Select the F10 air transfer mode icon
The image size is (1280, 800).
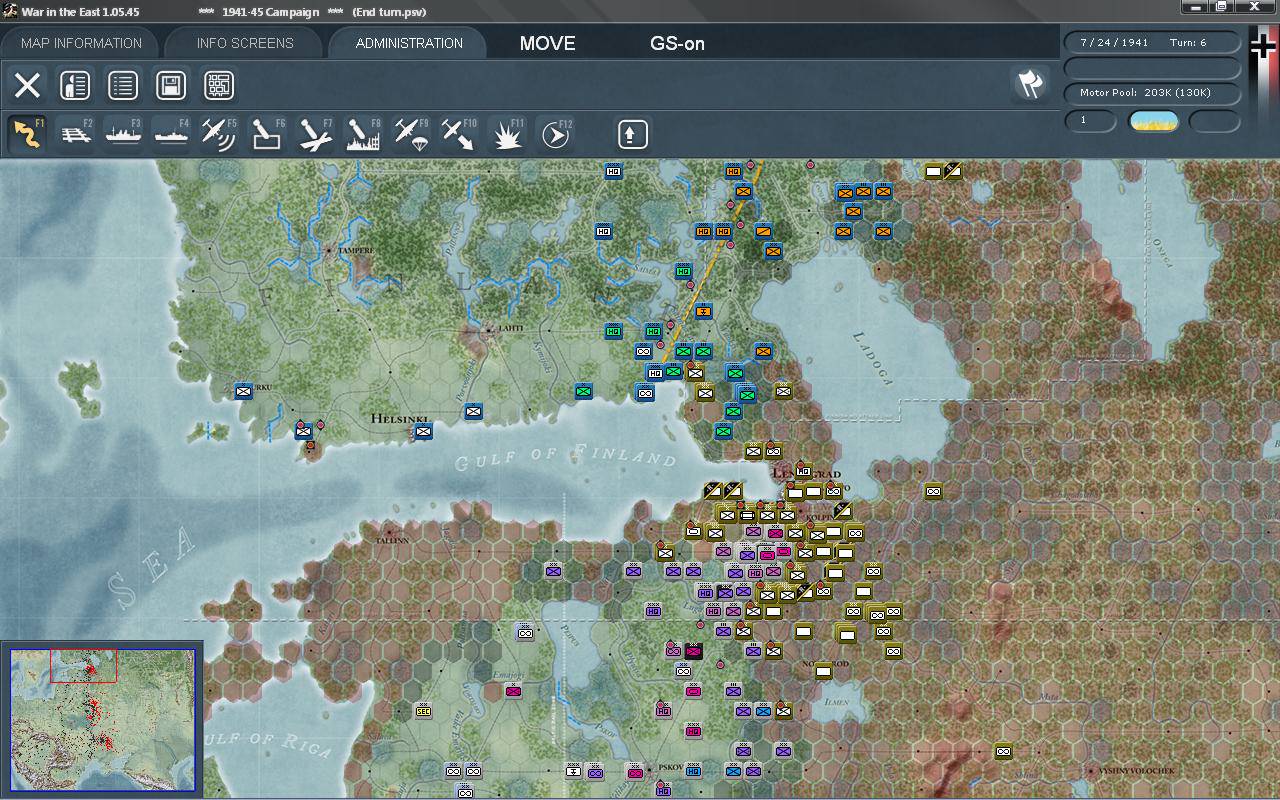pos(460,134)
